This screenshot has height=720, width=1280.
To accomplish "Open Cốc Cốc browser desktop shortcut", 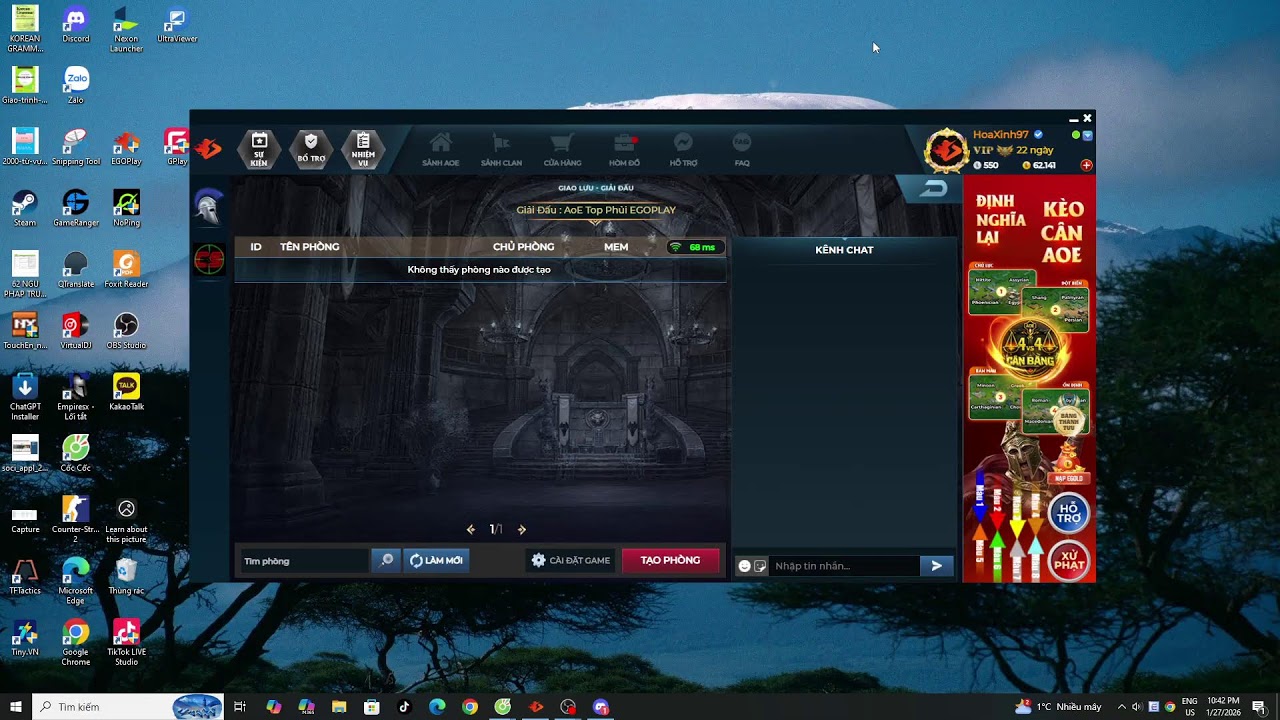I will (x=76, y=453).
